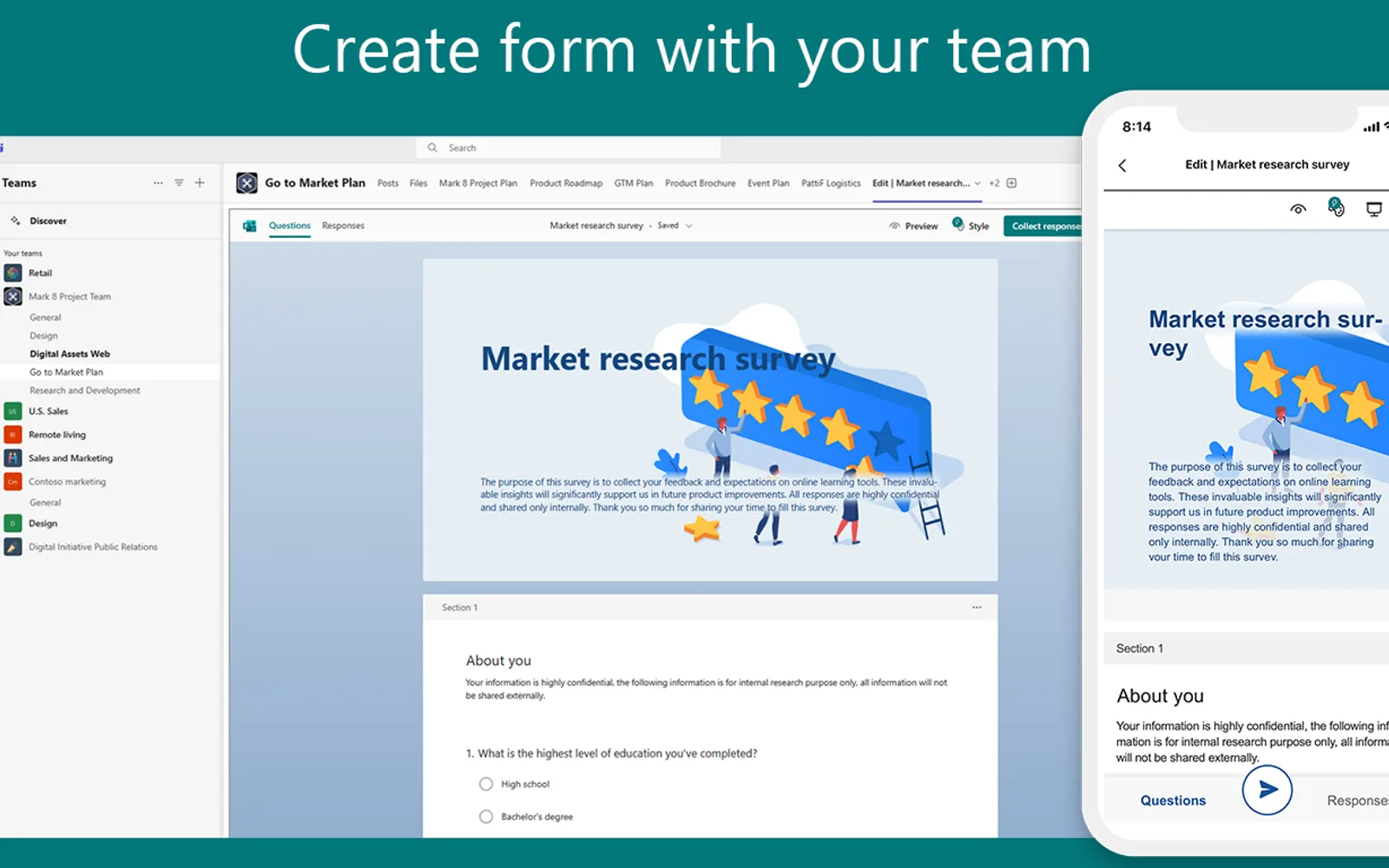The height and width of the screenshot is (868, 1389).
Task: Open the +2 overflow tabs menu
Action: click(995, 184)
